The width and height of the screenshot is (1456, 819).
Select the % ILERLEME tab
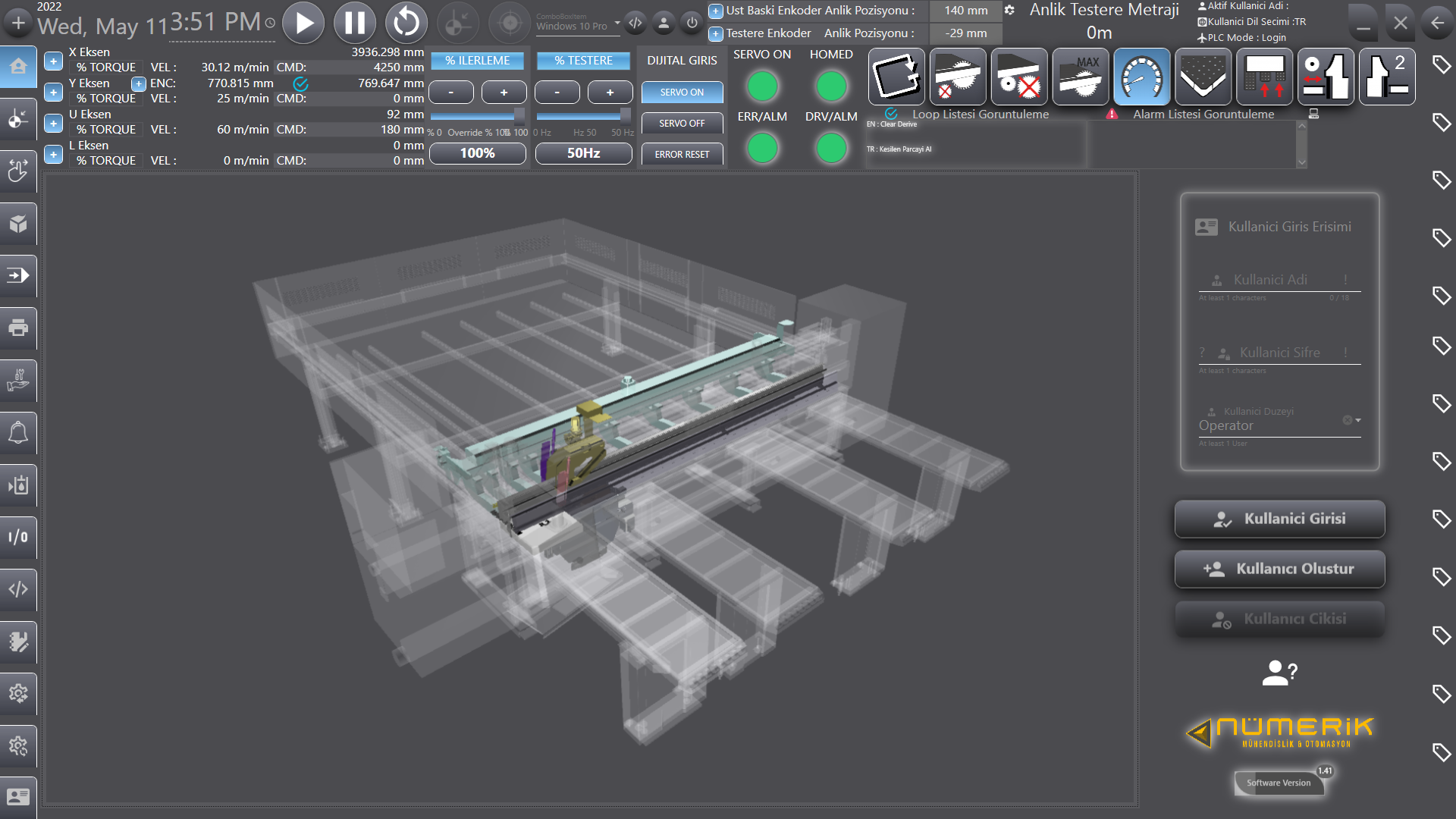coord(477,61)
